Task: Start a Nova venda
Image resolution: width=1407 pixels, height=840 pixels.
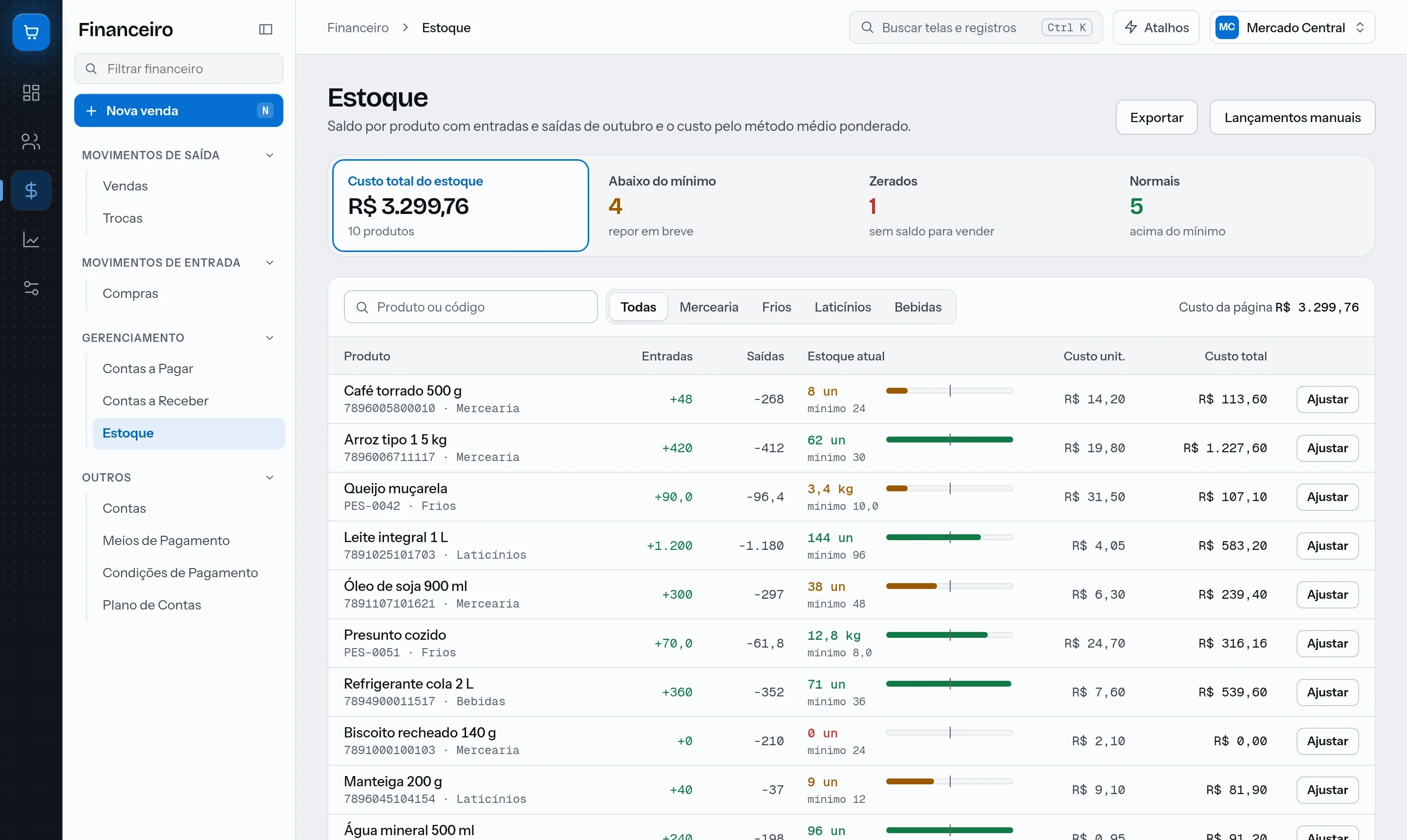Action: 178,110
